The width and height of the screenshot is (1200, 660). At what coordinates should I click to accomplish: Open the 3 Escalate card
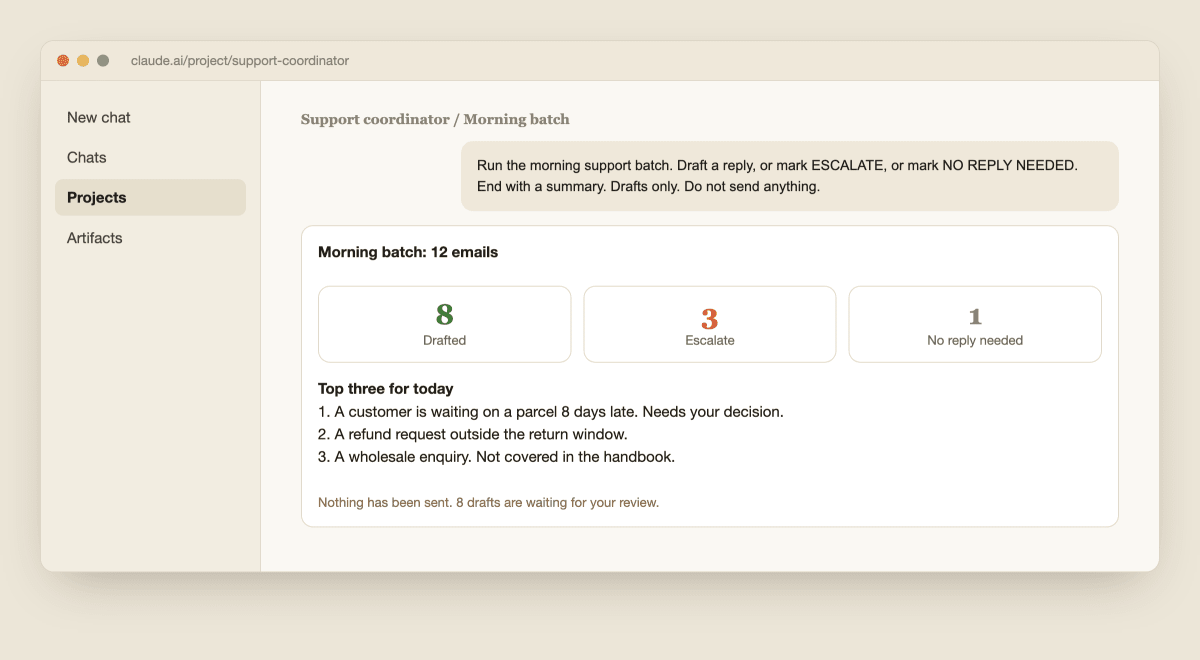pos(710,324)
